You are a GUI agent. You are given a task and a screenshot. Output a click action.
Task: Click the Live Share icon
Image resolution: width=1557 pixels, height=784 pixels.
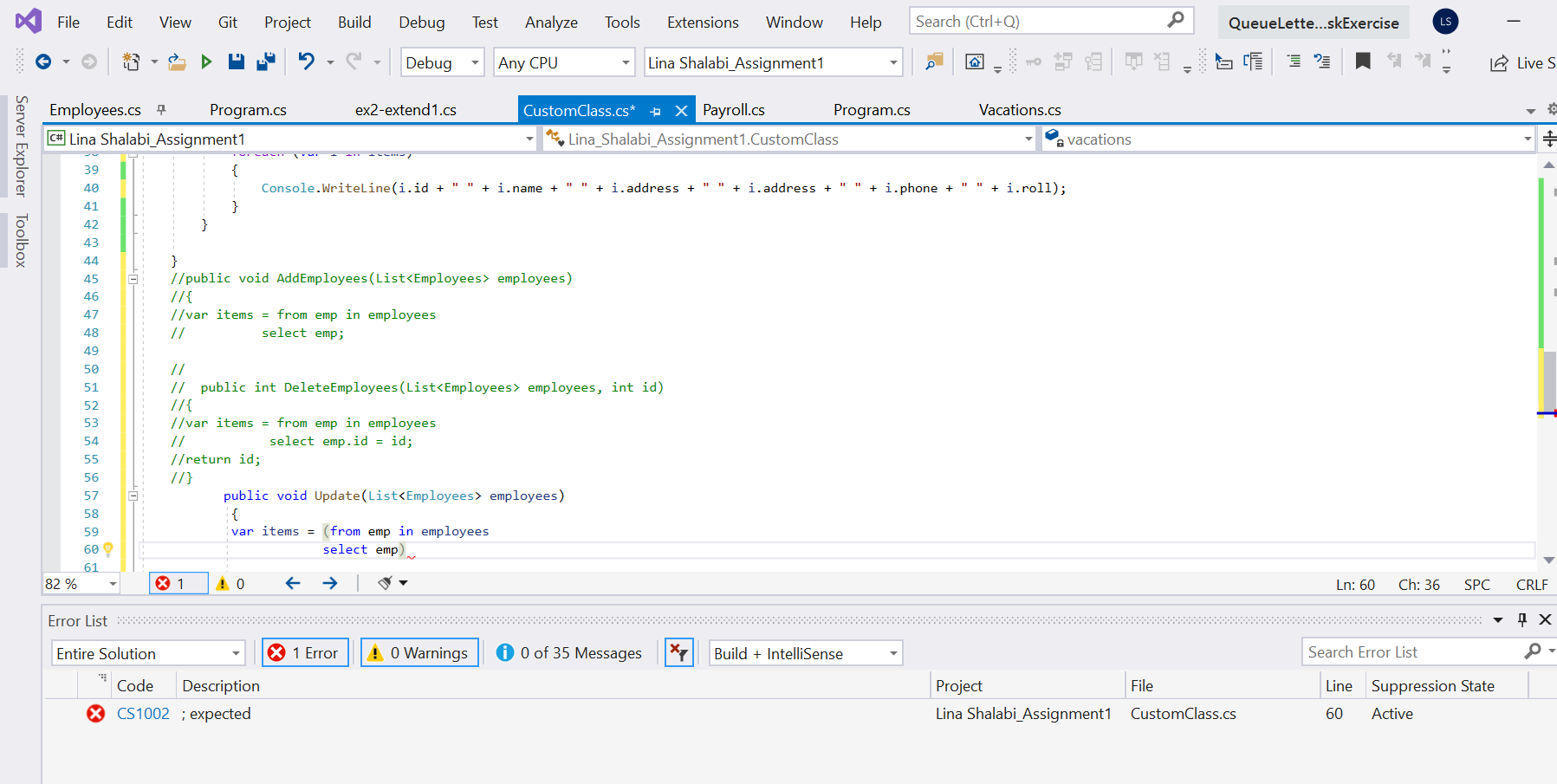[1499, 63]
